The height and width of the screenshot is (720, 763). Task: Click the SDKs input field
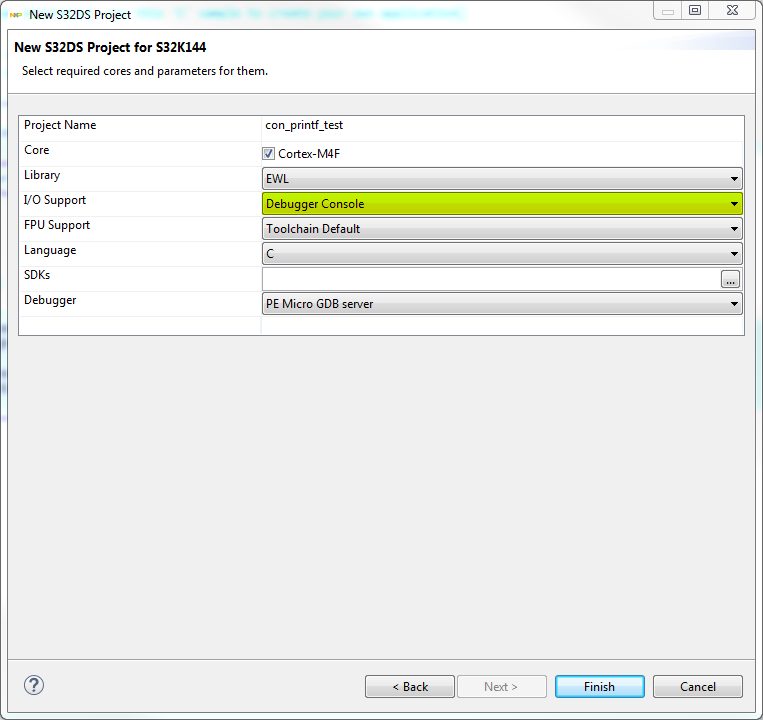coord(490,279)
